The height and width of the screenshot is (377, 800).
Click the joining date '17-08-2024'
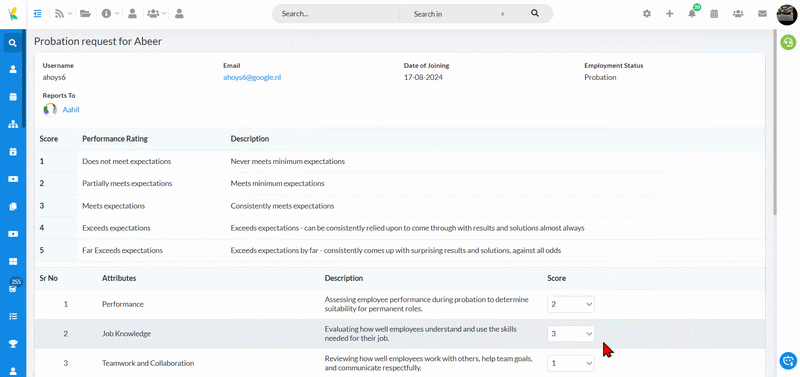(x=423, y=78)
